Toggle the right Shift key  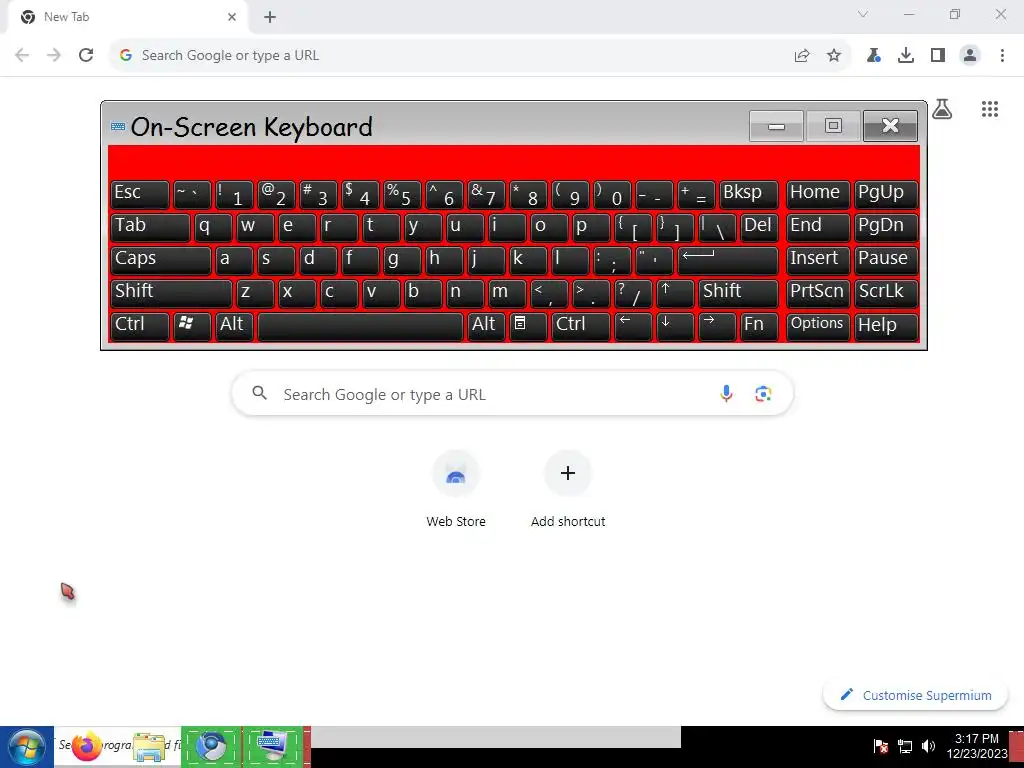(739, 293)
